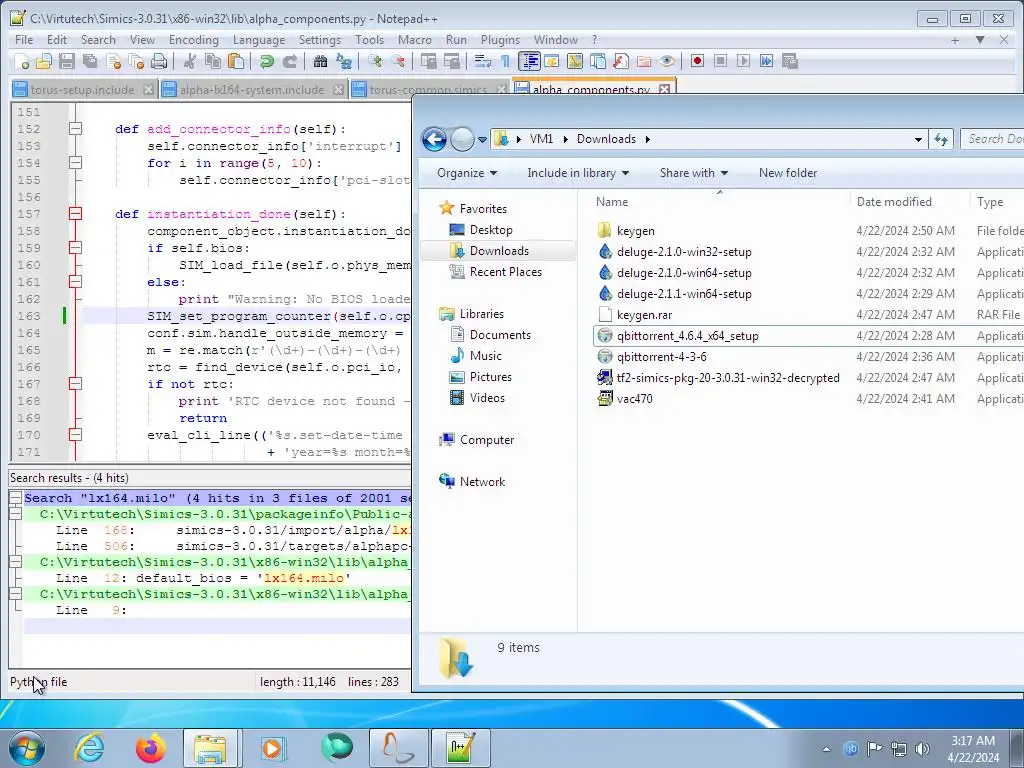Save the current file with floppy icon
1024x768 pixels.
[67, 61]
